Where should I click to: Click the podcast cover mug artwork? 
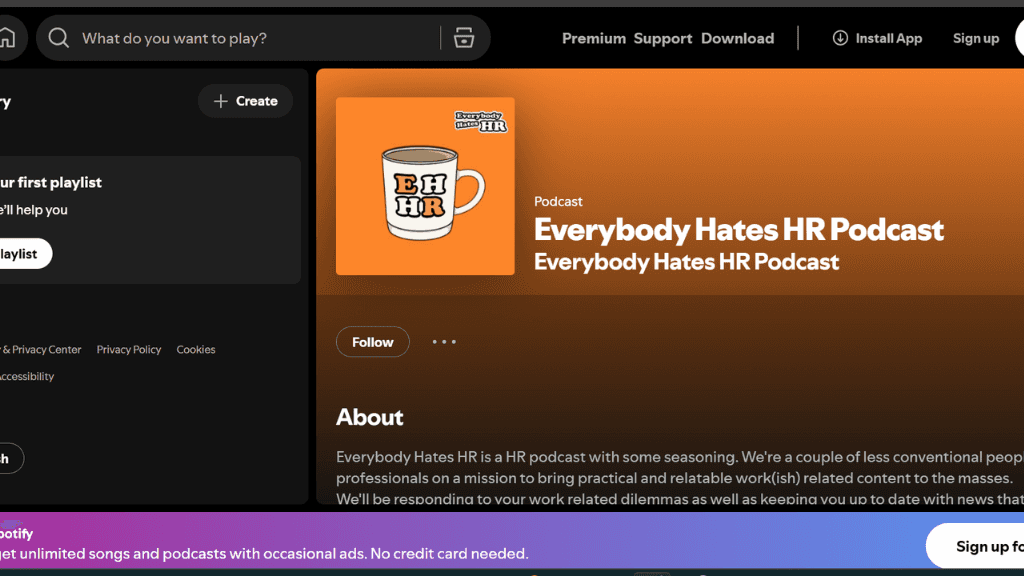(x=425, y=186)
